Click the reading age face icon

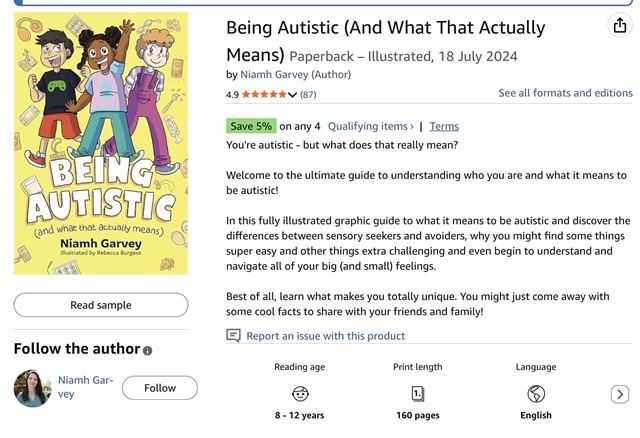(299, 393)
